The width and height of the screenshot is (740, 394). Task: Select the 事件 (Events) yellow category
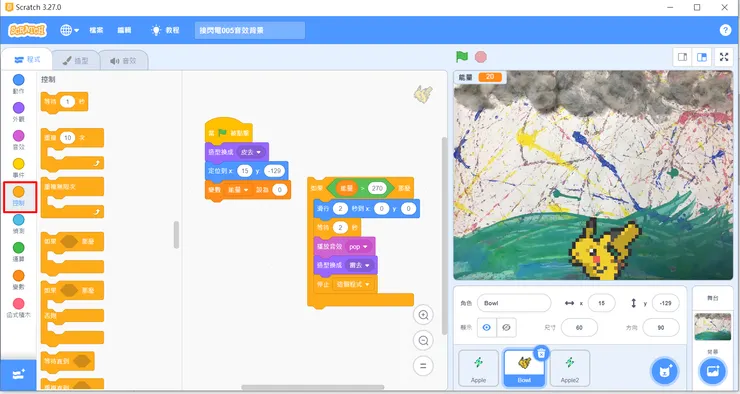click(18, 168)
